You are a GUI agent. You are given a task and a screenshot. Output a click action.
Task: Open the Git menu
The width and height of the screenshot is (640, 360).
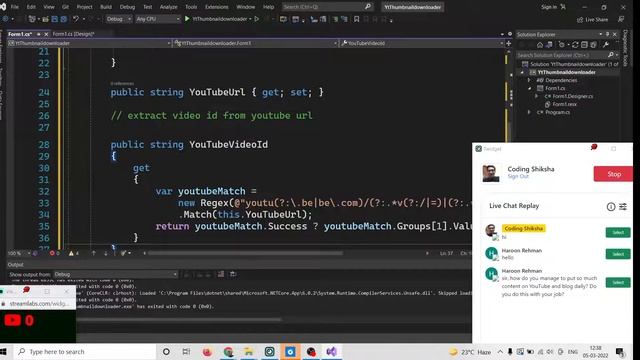coord(65,7)
